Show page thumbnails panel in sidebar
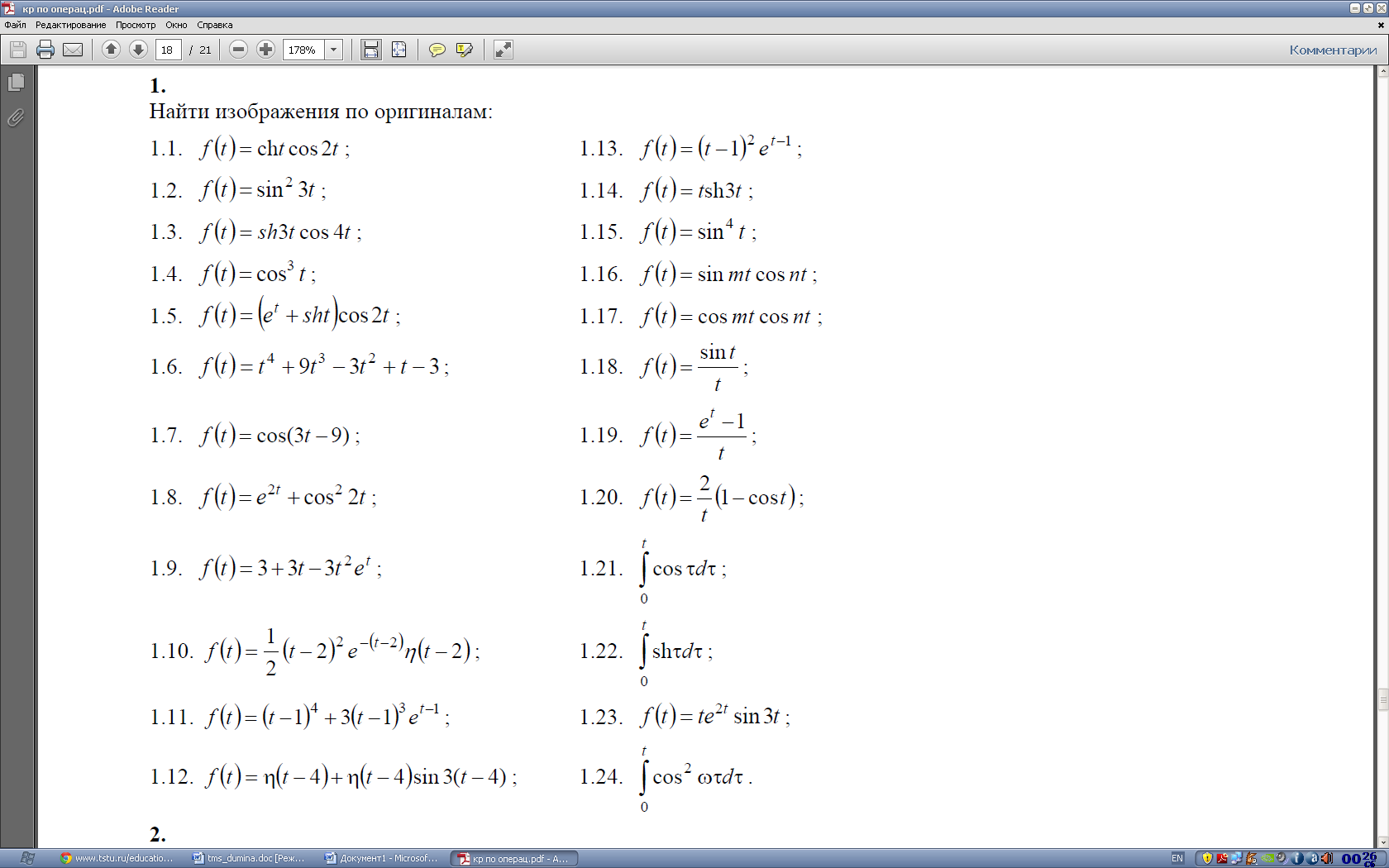 (16, 83)
